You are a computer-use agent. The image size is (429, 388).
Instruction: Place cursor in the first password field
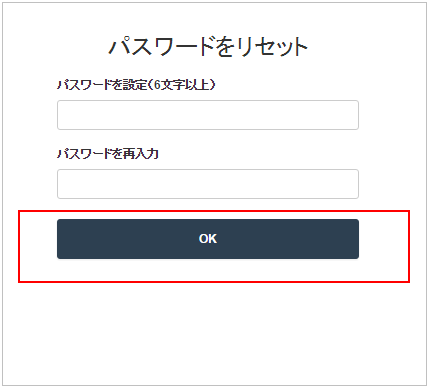pos(208,115)
